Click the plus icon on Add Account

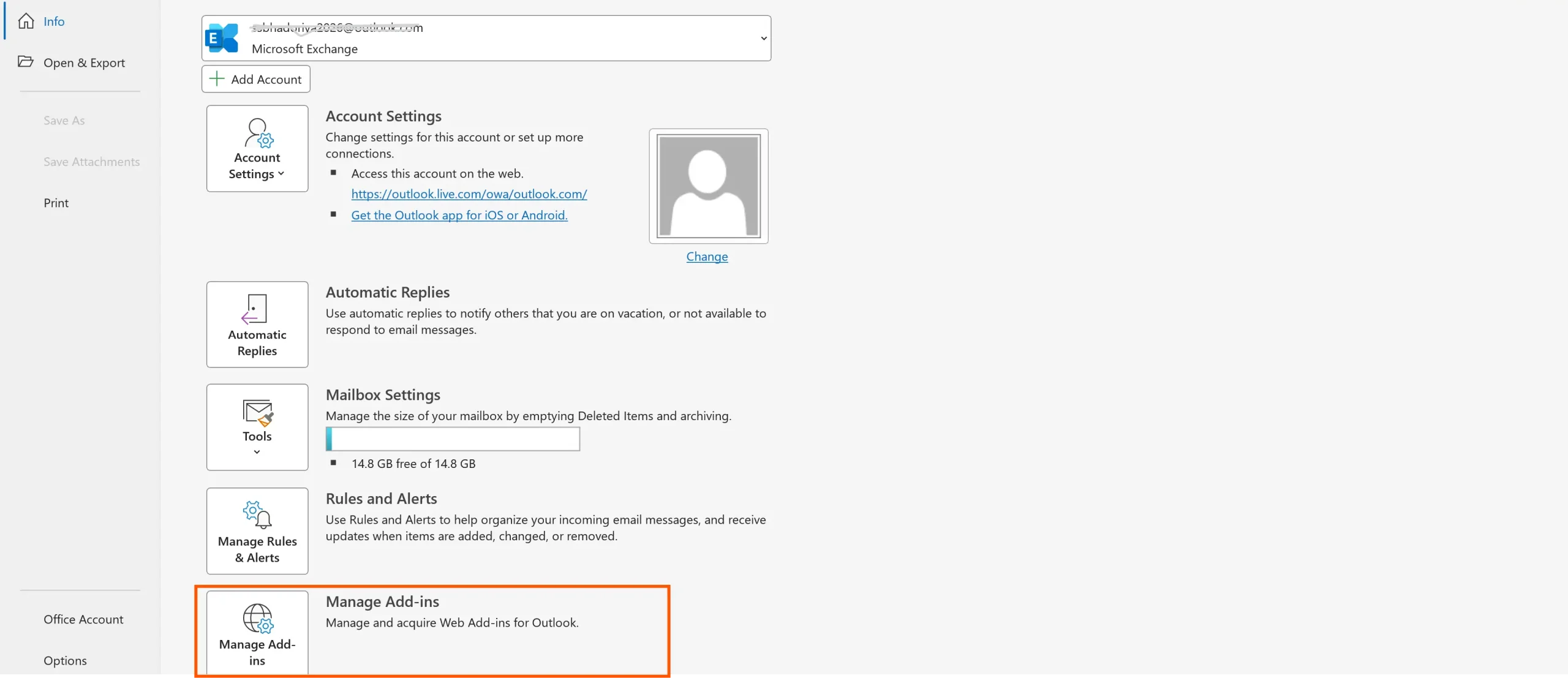217,79
